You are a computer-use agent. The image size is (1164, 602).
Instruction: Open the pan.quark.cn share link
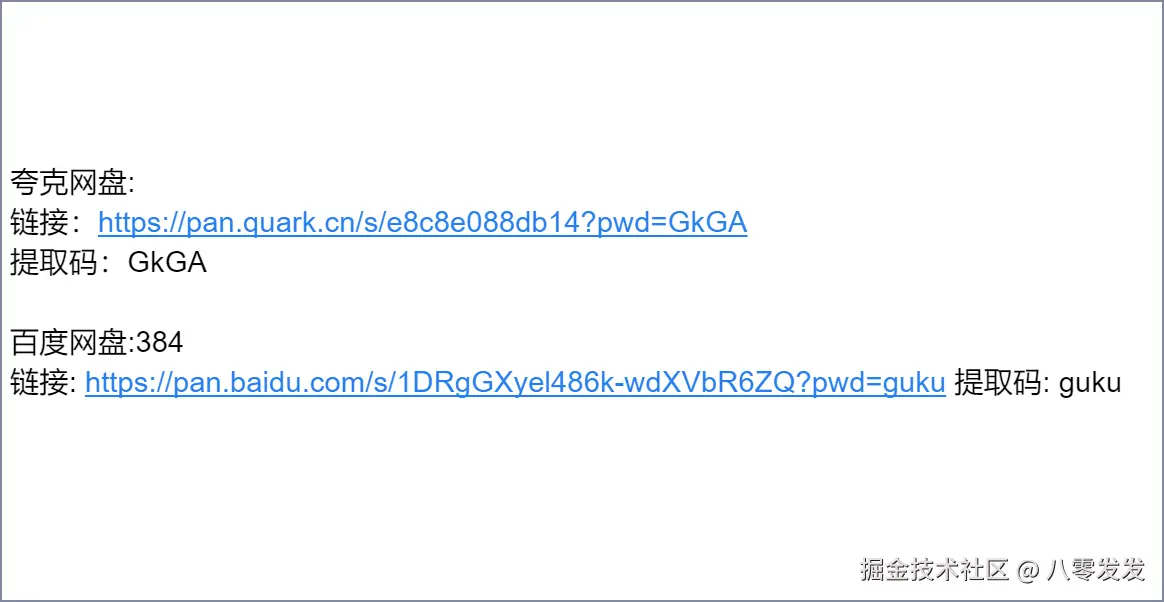pos(422,222)
